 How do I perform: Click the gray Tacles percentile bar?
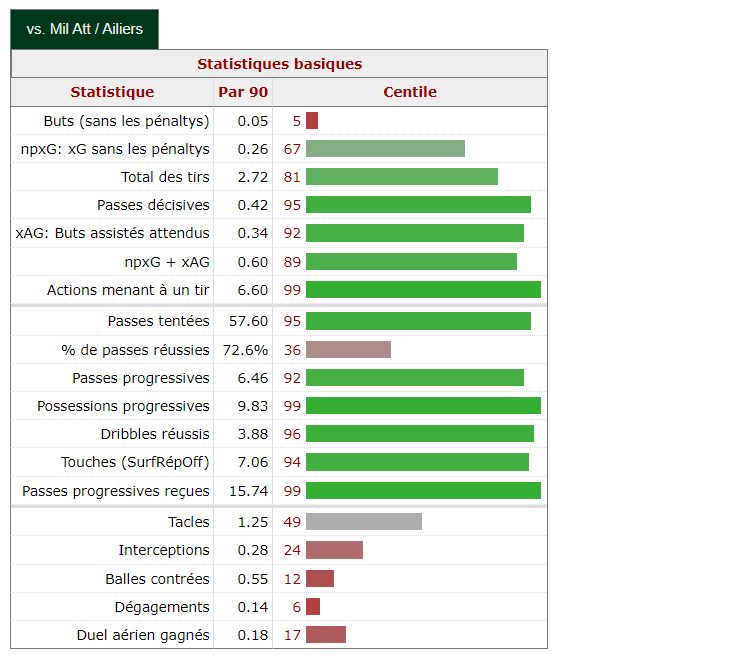(x=364, y=522)
